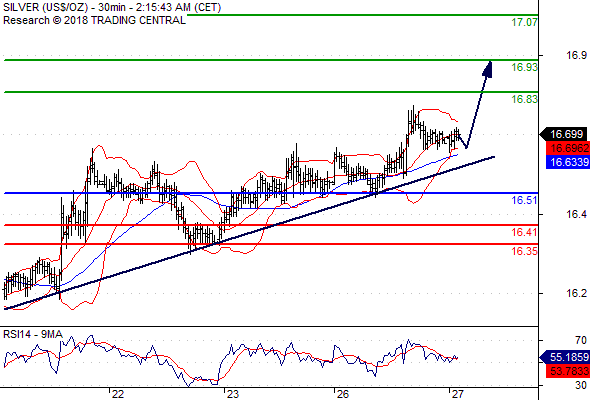Click the red 16.35 support label
The image size is (590, 400).
(x=524, y=251)
